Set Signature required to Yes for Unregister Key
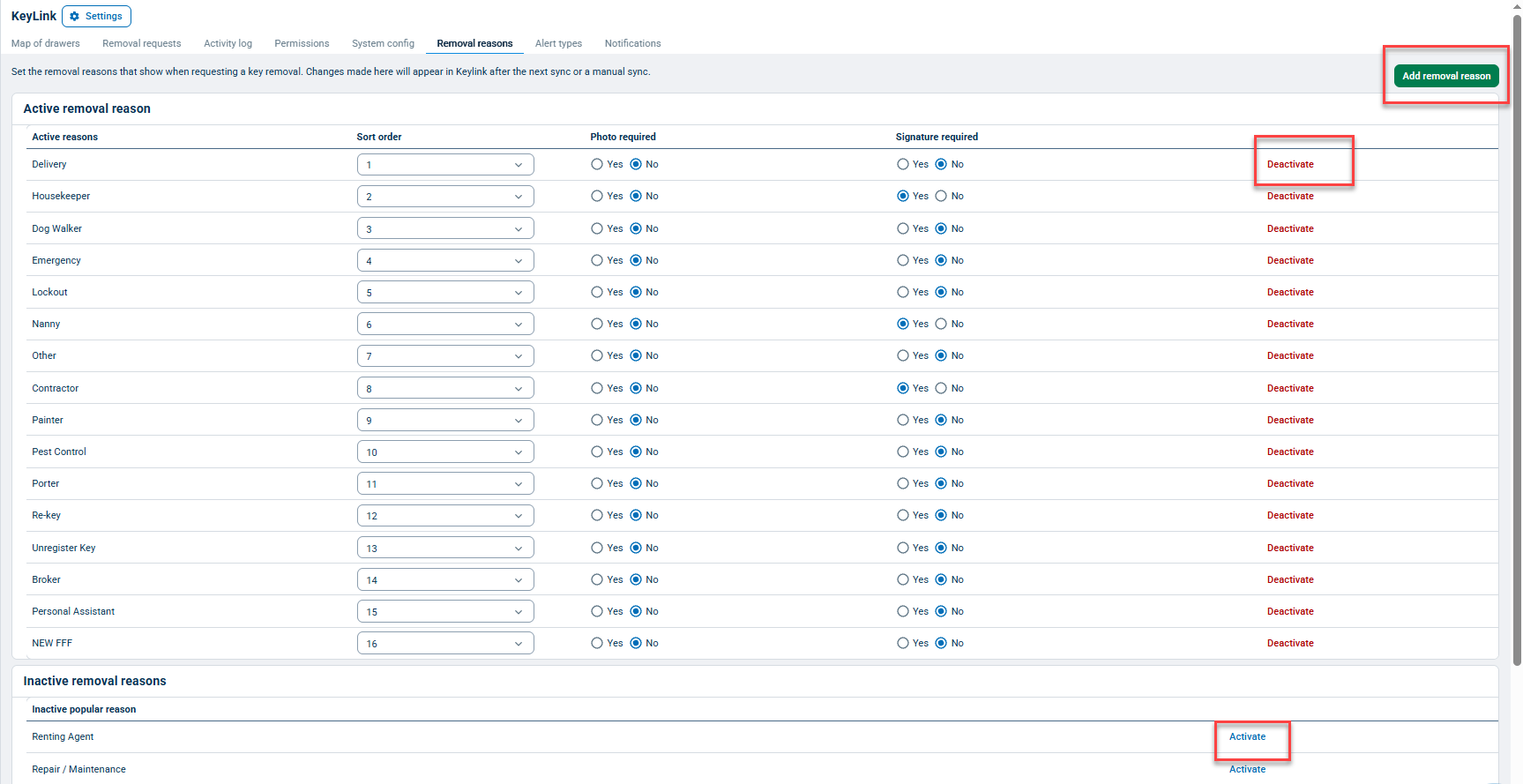Image resolution: width=1523 pixels, height=784 pixels. coord(902,548)
